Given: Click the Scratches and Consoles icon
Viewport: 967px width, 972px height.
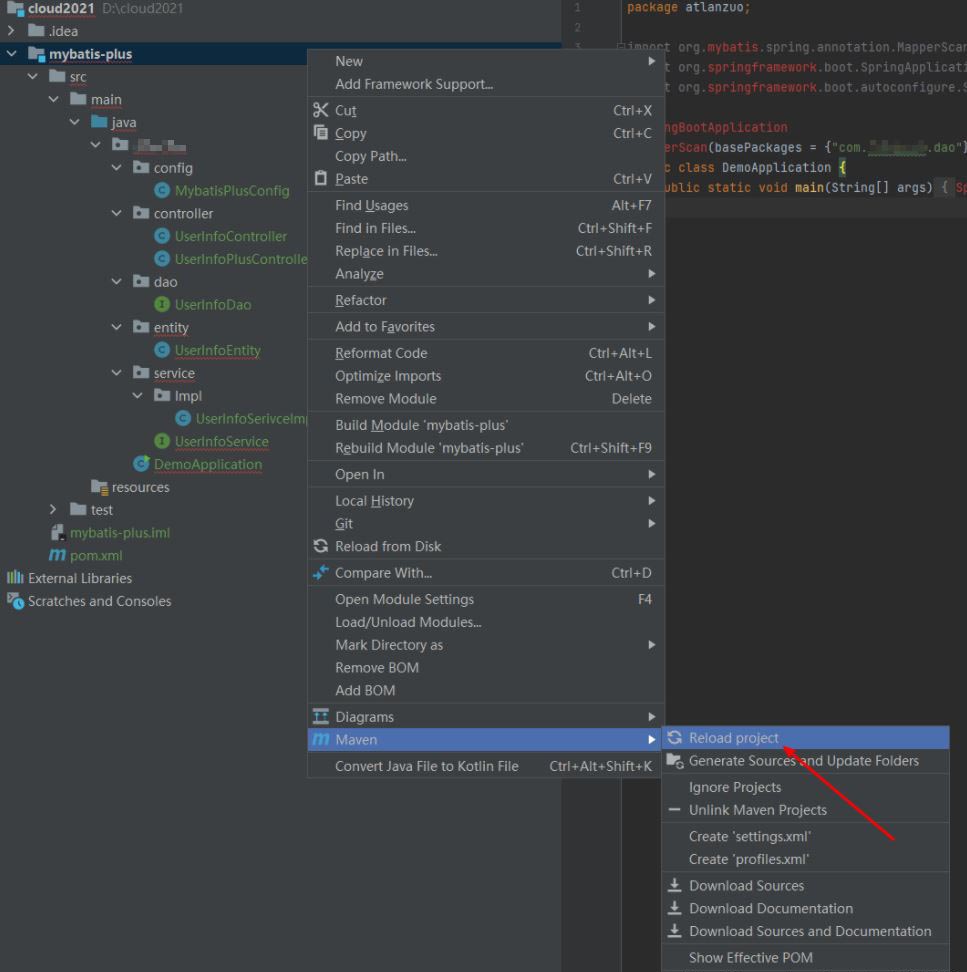Looking at the screenshot, I should [x=15, y=601].
